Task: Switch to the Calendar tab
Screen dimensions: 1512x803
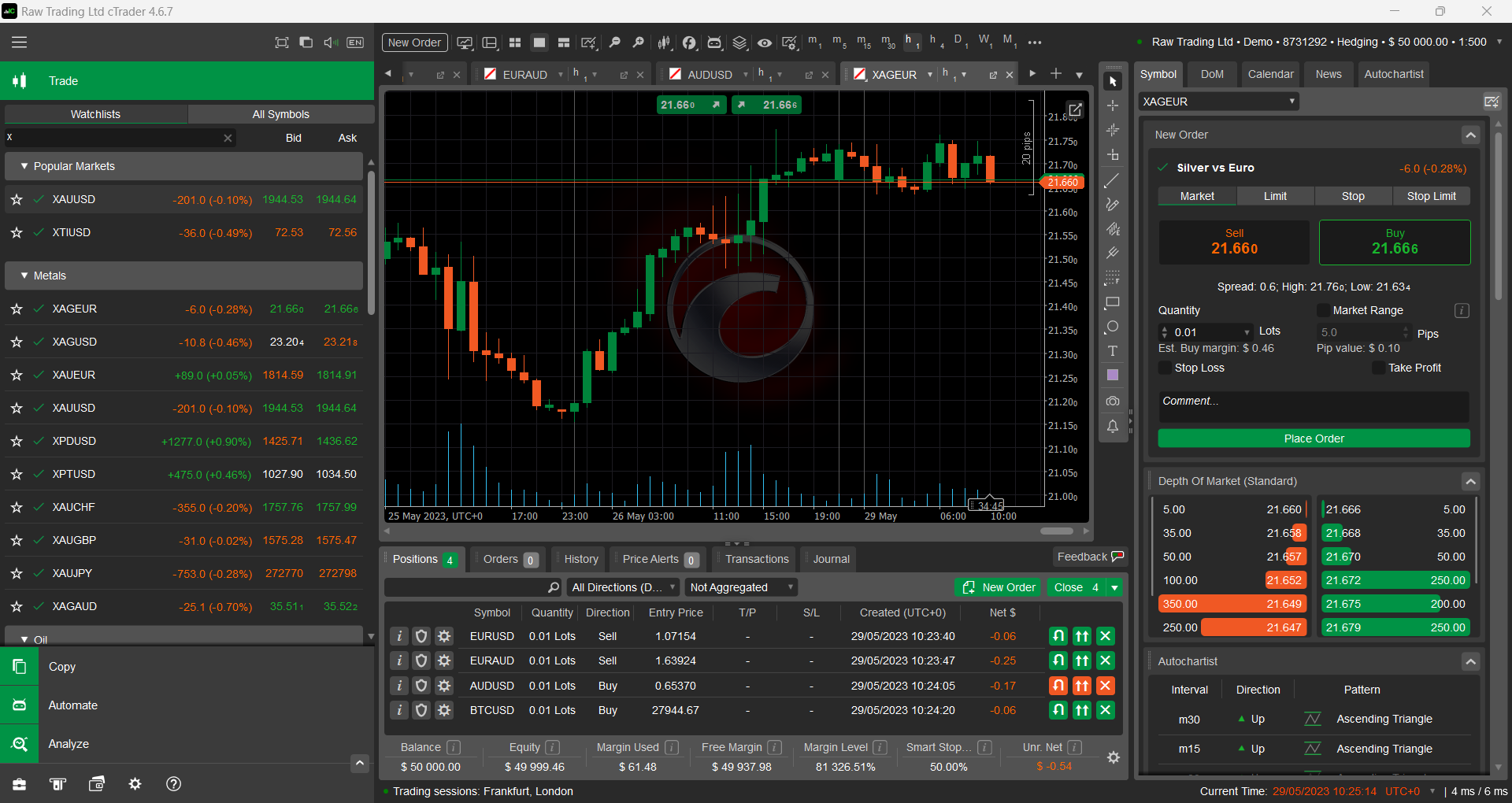Action: (1269, 74)
